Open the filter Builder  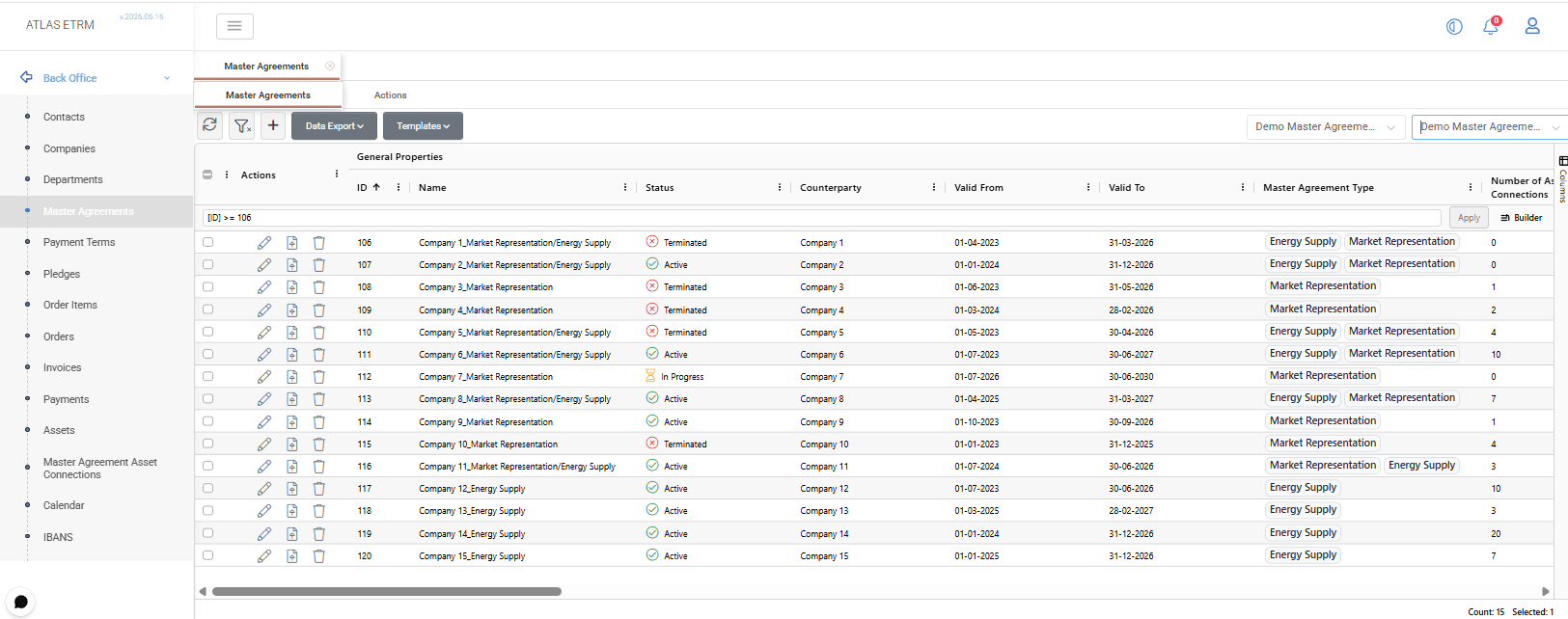point(1522,218)
